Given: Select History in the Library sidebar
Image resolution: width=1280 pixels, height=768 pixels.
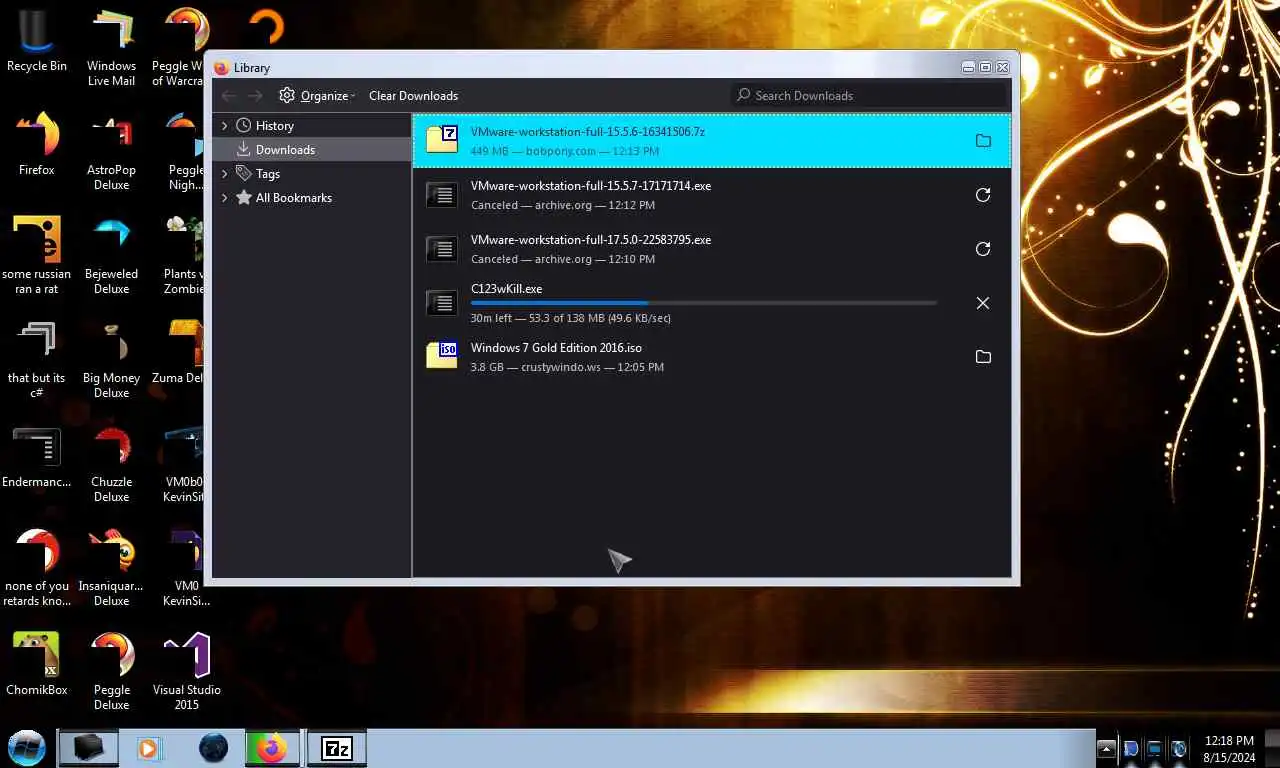Looking at the screenshot, I should 274,126.
